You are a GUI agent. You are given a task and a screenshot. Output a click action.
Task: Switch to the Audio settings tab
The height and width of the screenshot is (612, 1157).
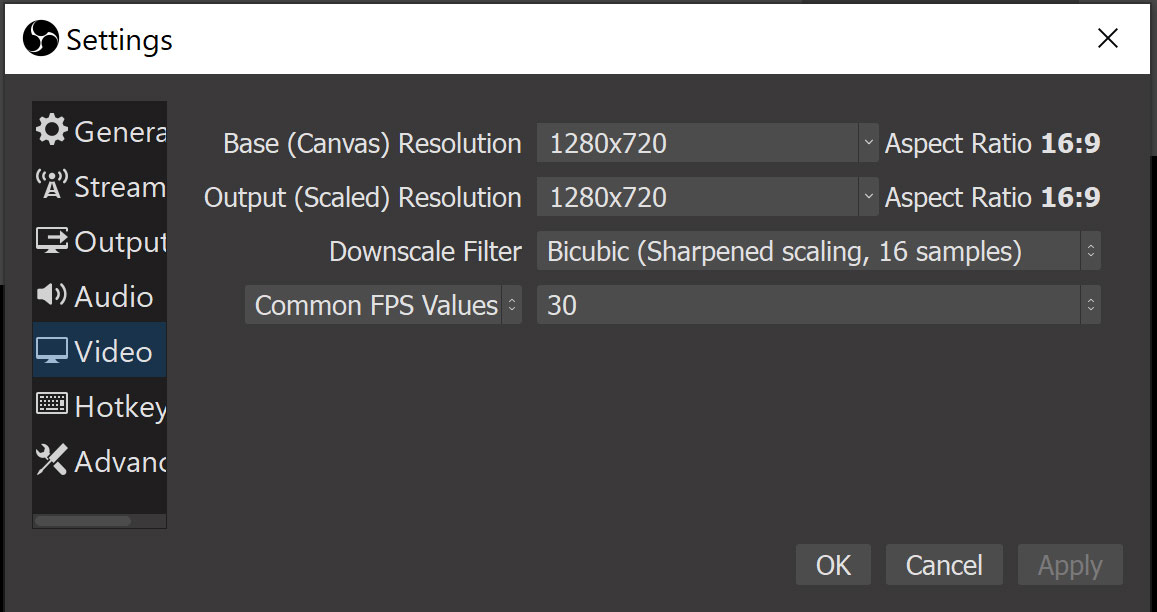pos(113,296)
